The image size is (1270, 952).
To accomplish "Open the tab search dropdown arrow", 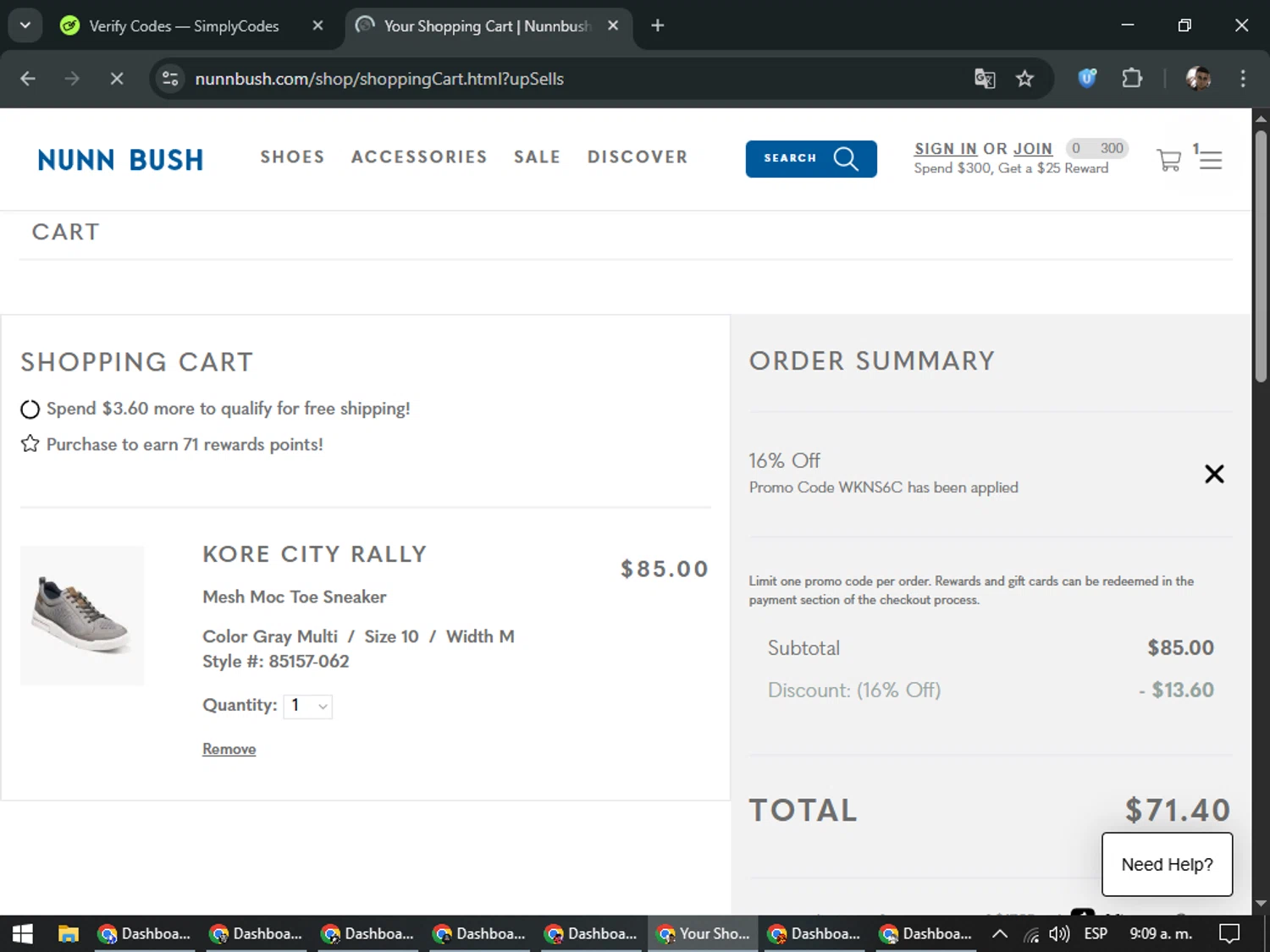I will (25, 25).
